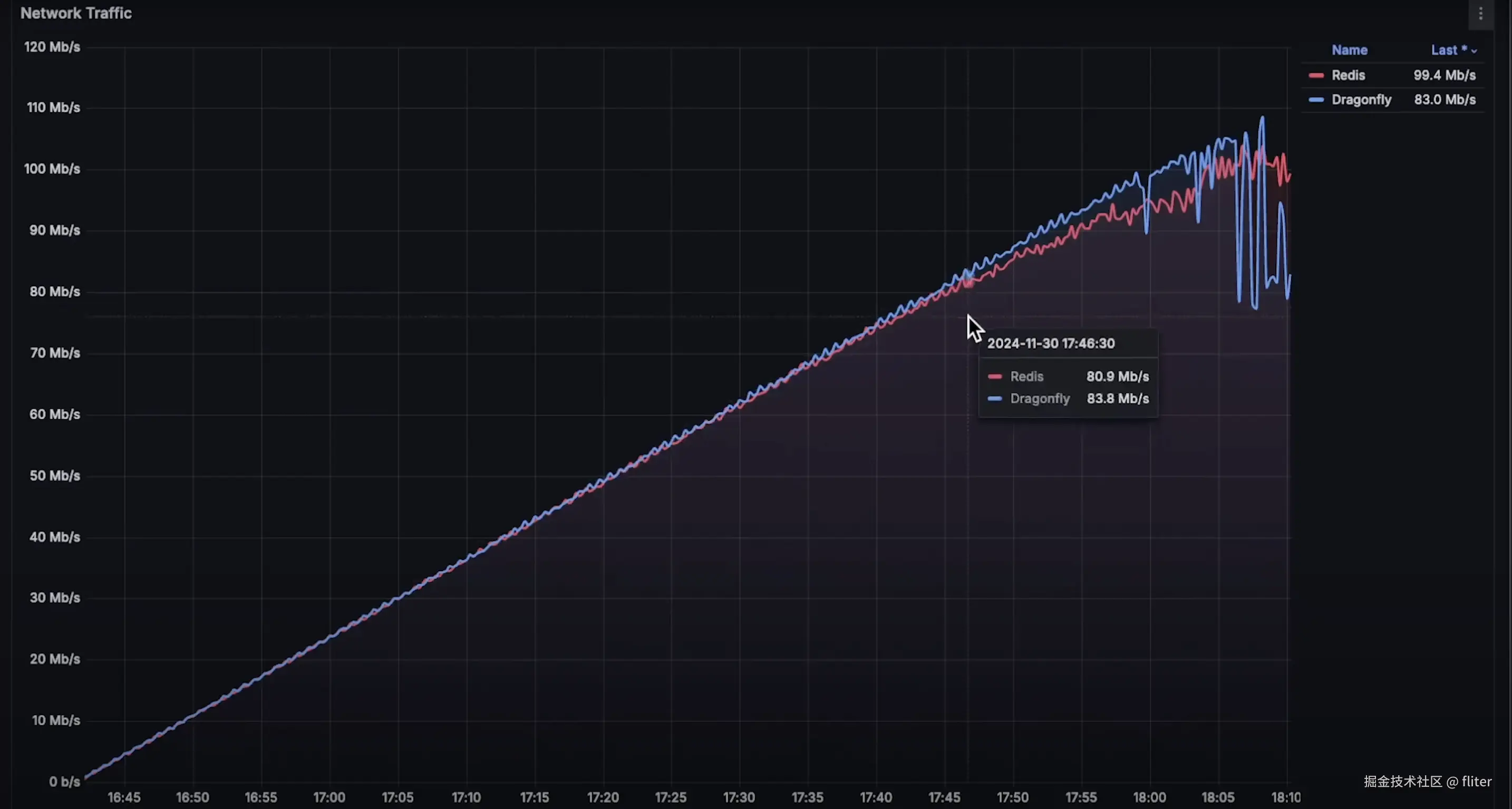Click Dragonfly 83.0 Mb/s legend value
The width and height of the screenshot is (1512, 809).
[x=1444, y=100]
